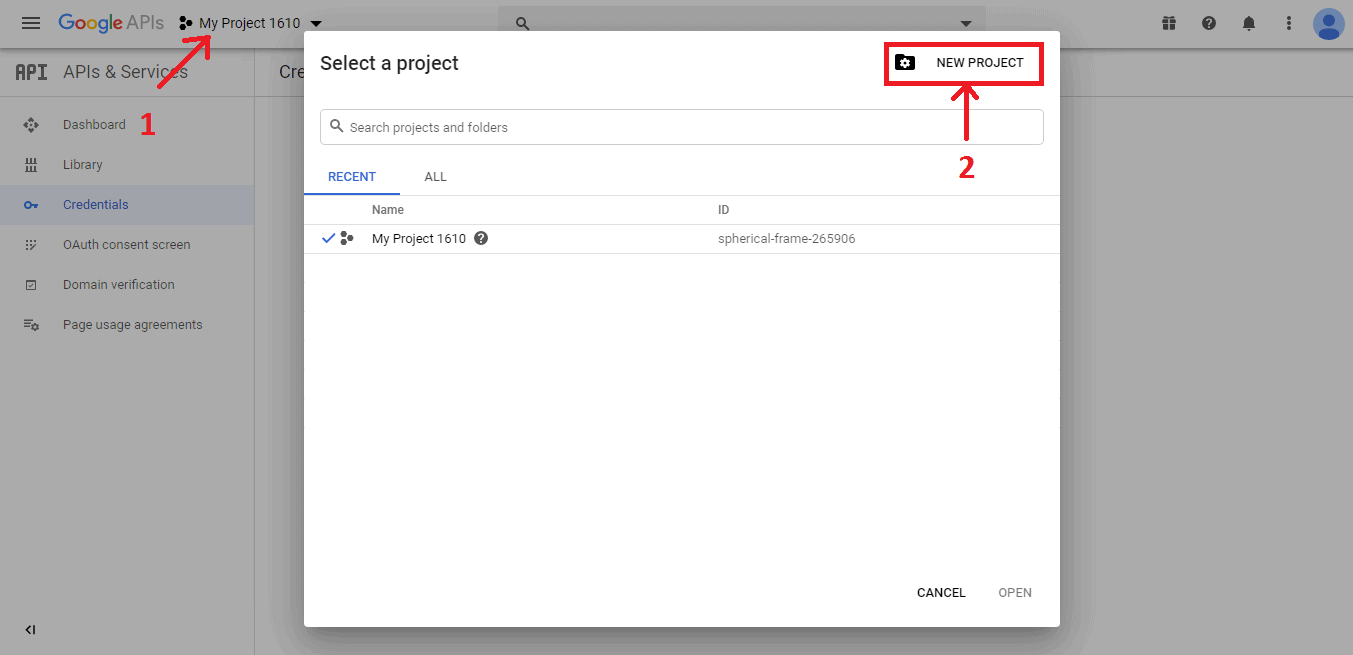Viewport: 1353px width, 655px height.
Task: Click the Google APIs logo
Action: tap(111, 23)
